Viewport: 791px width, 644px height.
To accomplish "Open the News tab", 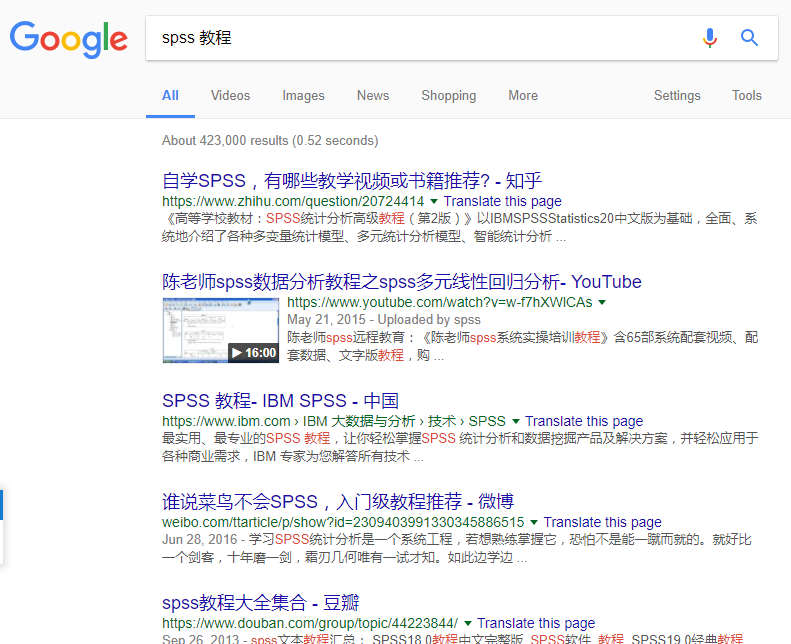I will (373, 95).
